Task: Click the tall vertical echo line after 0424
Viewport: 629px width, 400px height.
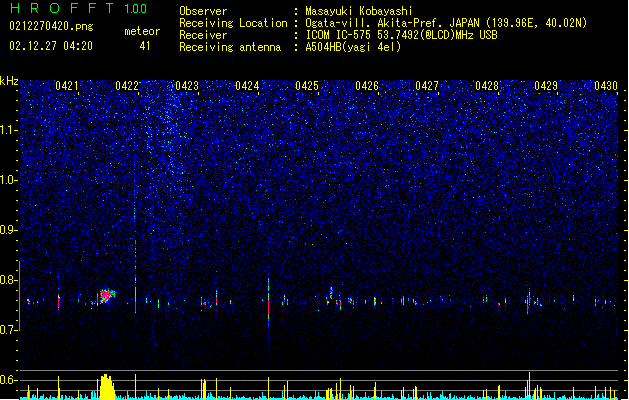Action: point(268,303)
